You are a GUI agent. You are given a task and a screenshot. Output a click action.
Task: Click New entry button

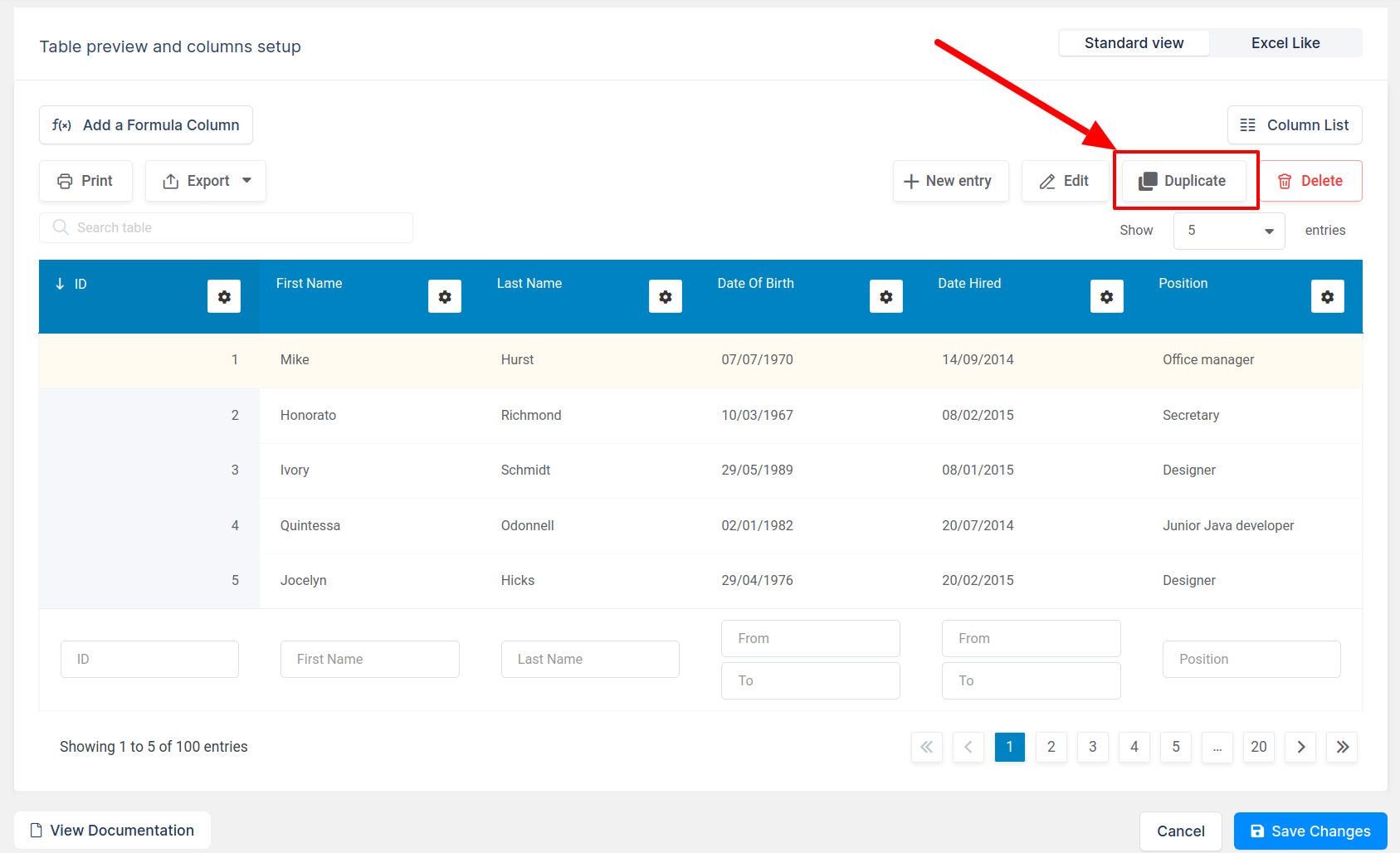(x=951, y=181)
